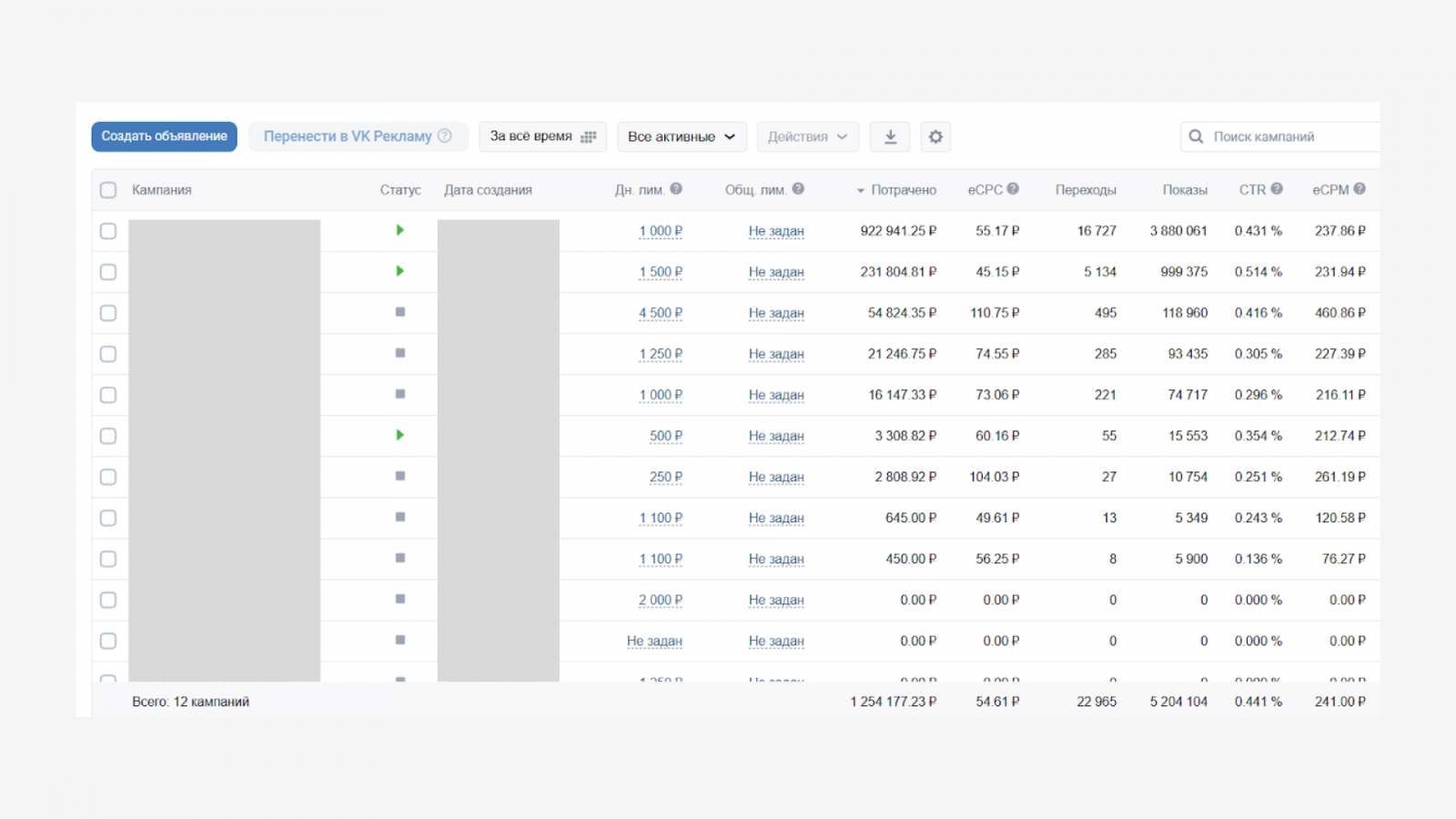This screenshot has height=819, width=1456.
Task: Expand the Действия actions dropdown
Action: click(x=807, y=136)
